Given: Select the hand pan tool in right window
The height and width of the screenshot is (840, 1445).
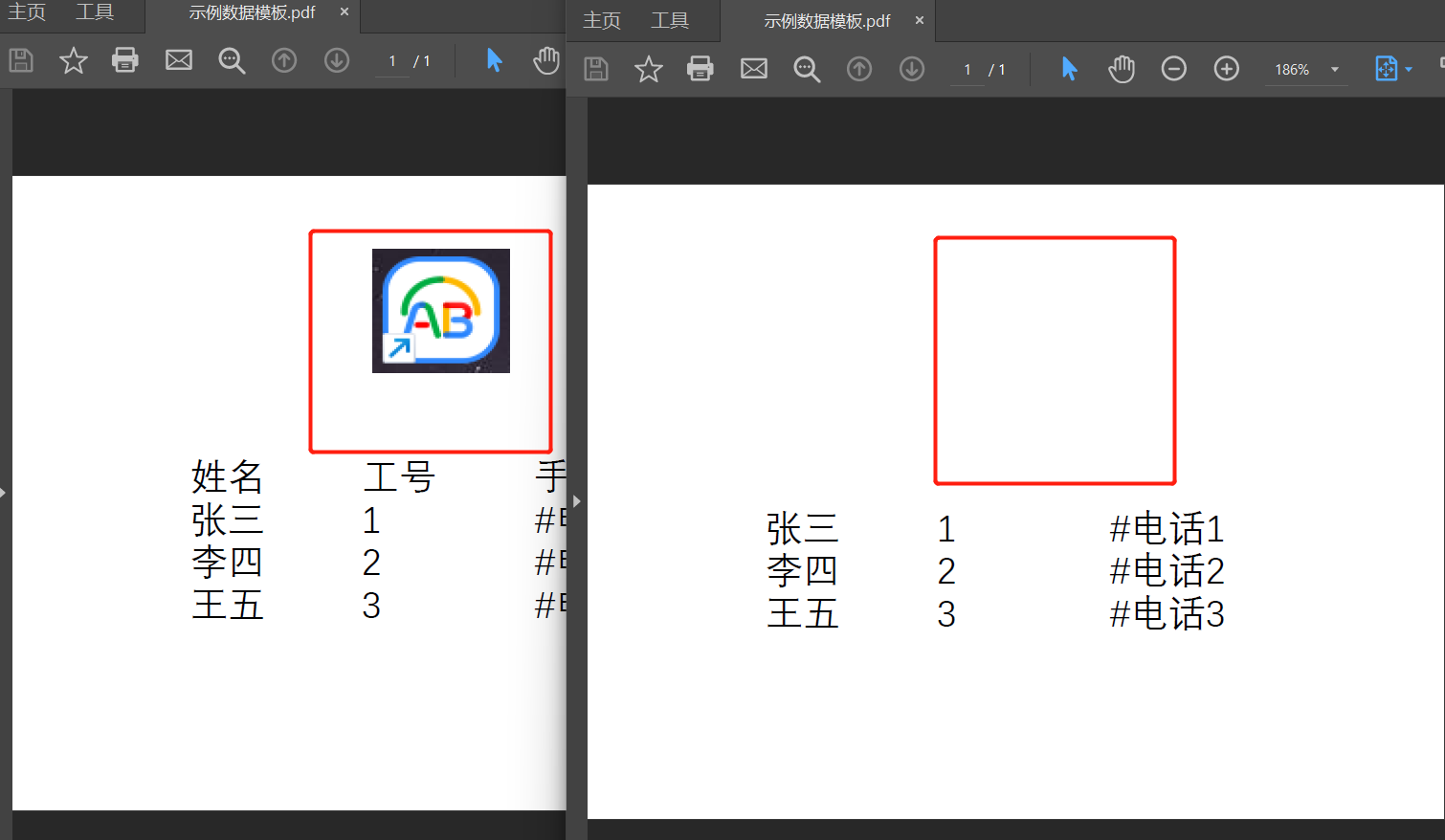Looking at the screenshot, I should (x=1122, y=69).
